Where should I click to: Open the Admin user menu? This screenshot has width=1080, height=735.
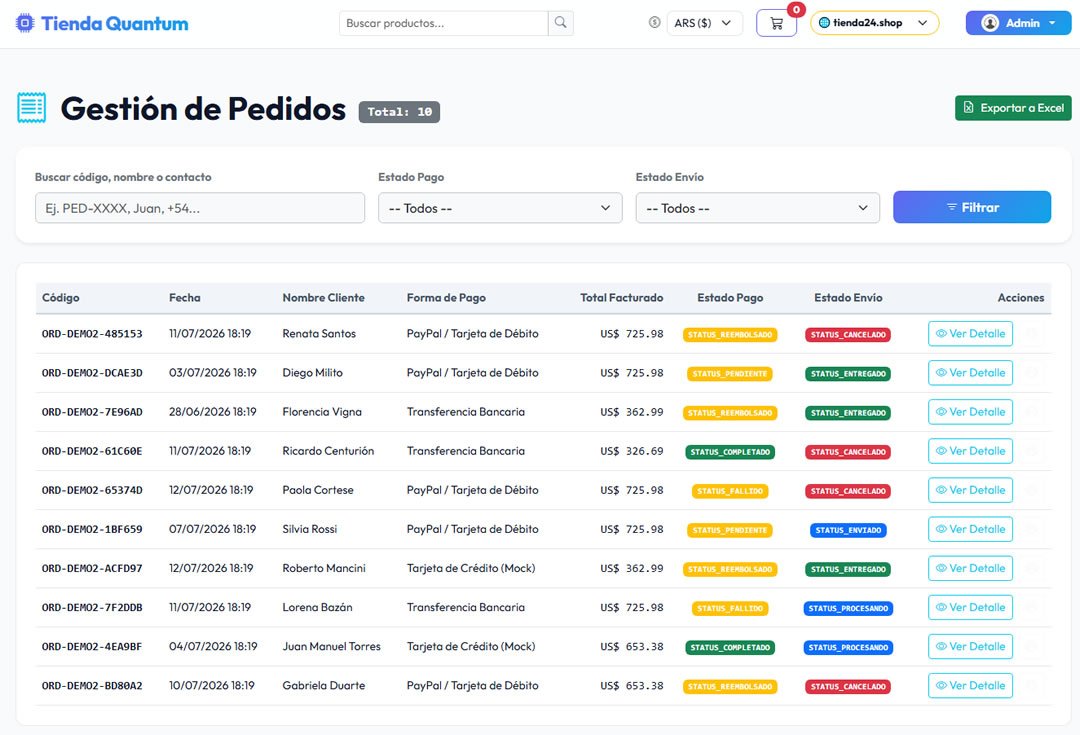coord(1018,23)
